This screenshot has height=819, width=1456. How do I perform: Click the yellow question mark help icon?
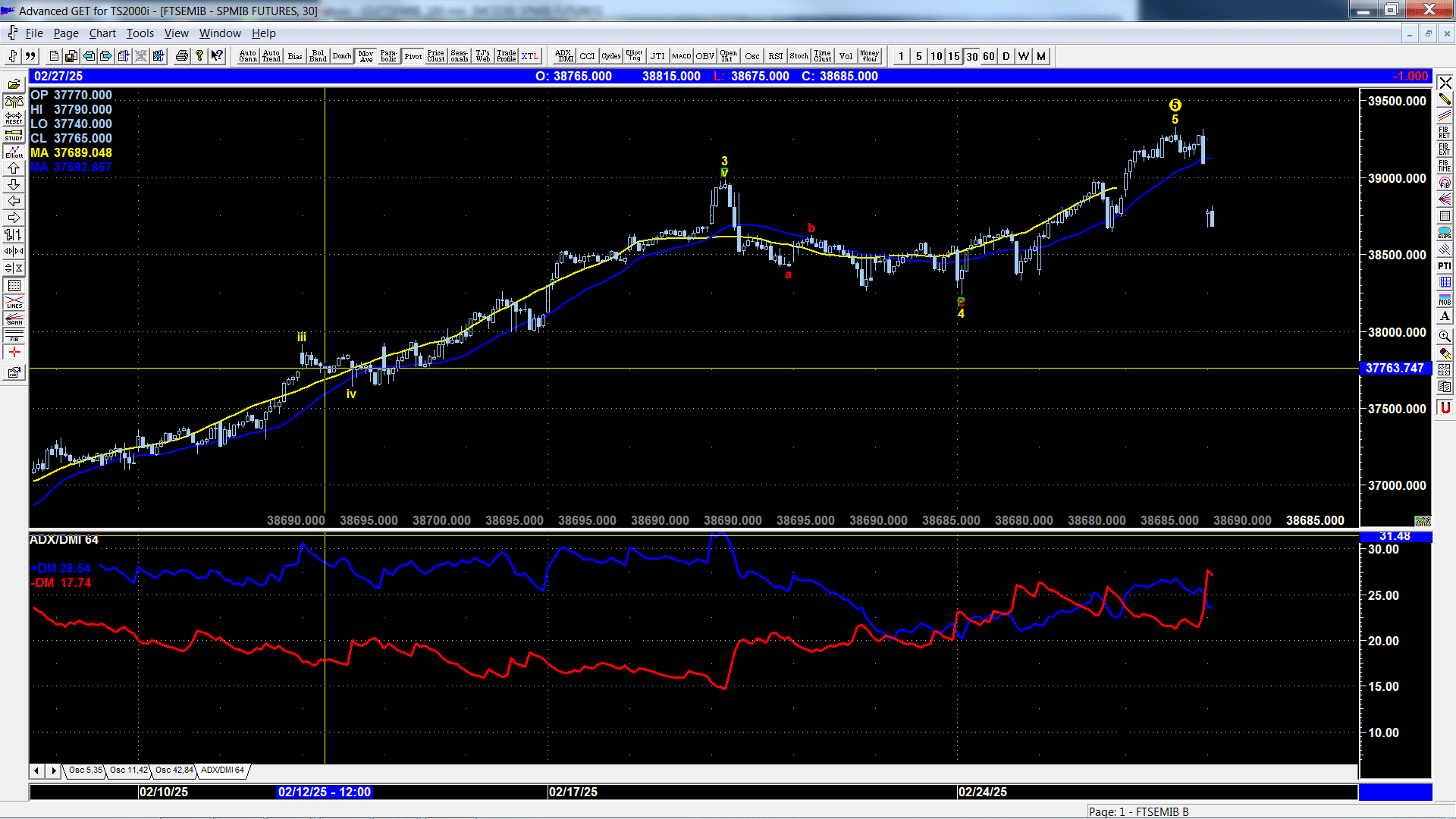199,56
